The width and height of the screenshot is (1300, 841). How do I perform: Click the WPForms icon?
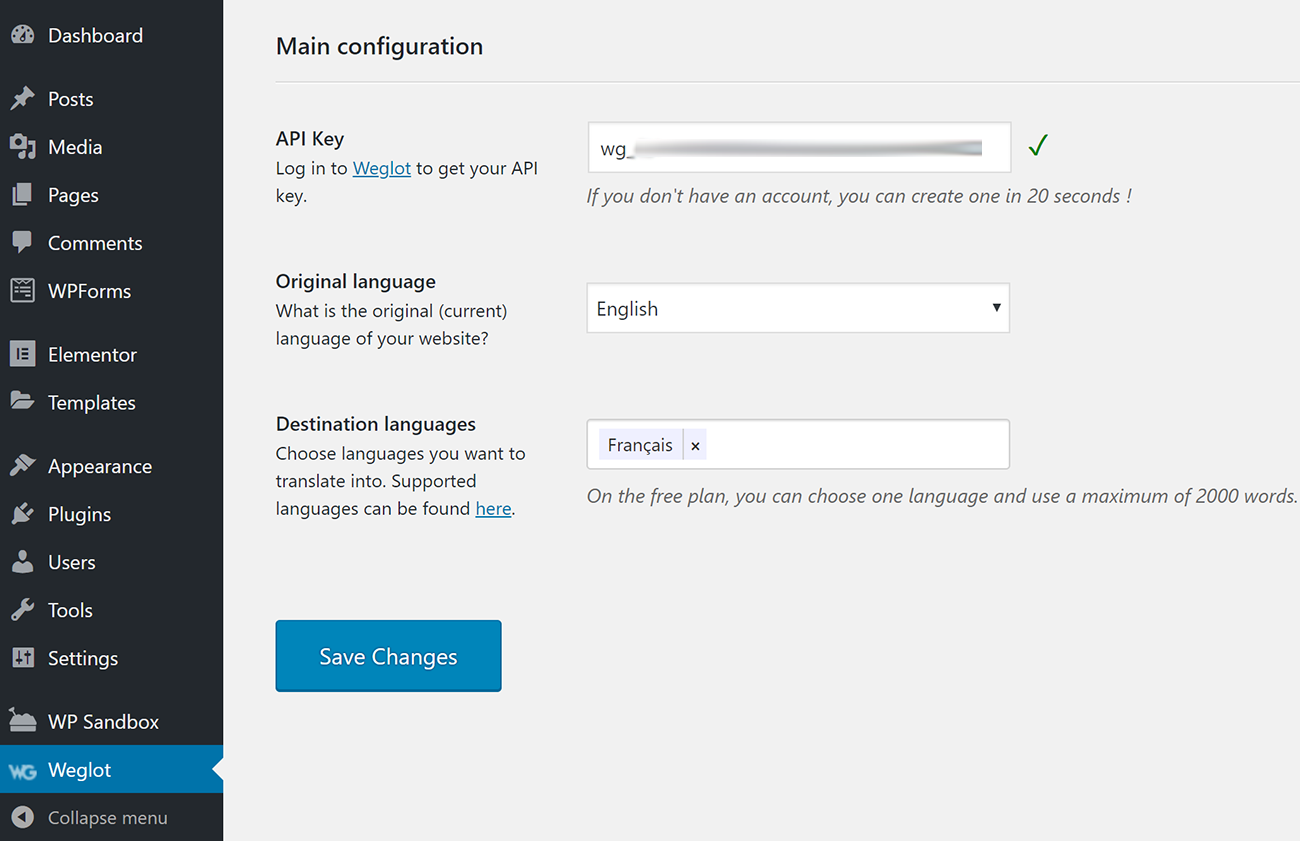point(22,291)
